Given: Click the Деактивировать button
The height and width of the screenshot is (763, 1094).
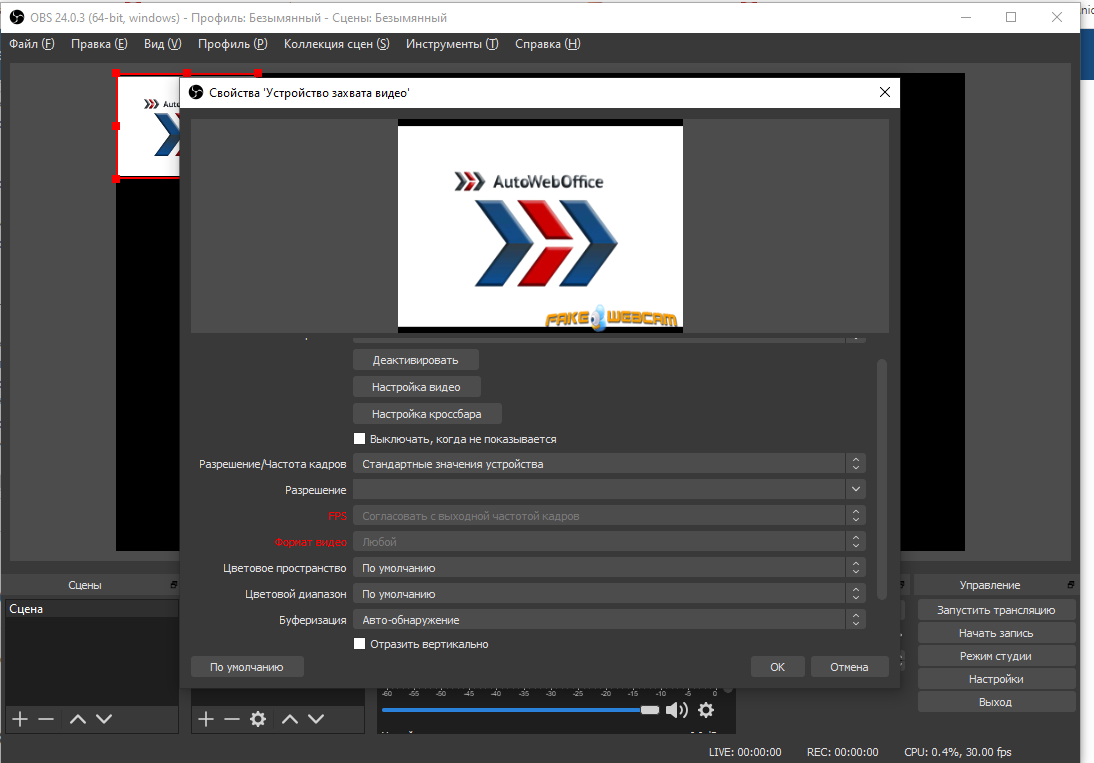Looking at the screenshot, I should pos(416,360).
